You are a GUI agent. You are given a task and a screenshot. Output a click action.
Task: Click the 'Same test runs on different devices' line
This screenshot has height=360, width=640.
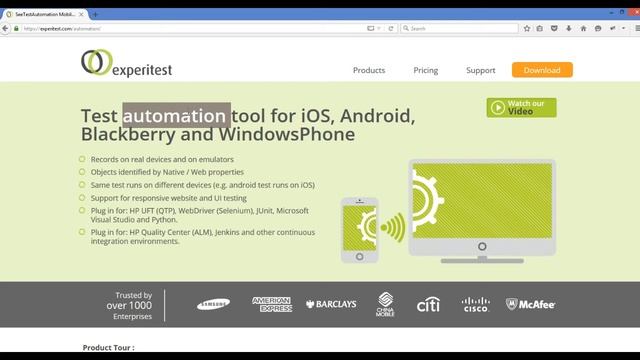click(x=202, y=185)
